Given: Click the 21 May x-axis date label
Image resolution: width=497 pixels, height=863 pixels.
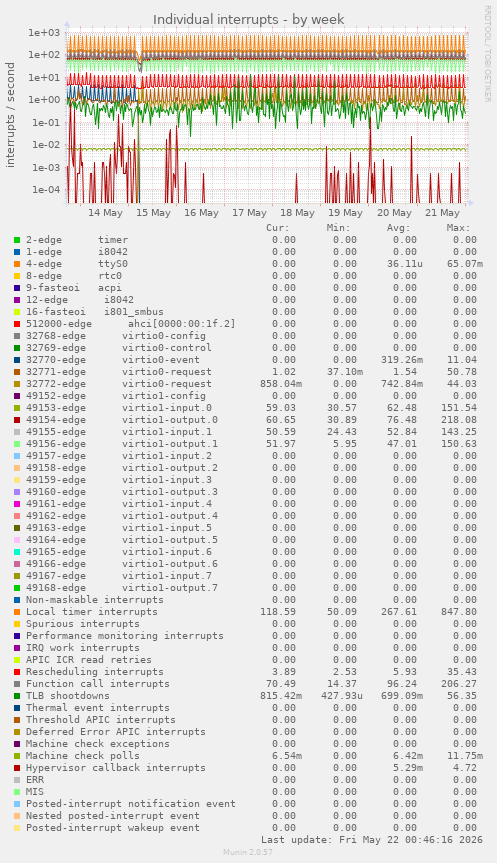Looking at the screenshot, I should click(442, 213).
